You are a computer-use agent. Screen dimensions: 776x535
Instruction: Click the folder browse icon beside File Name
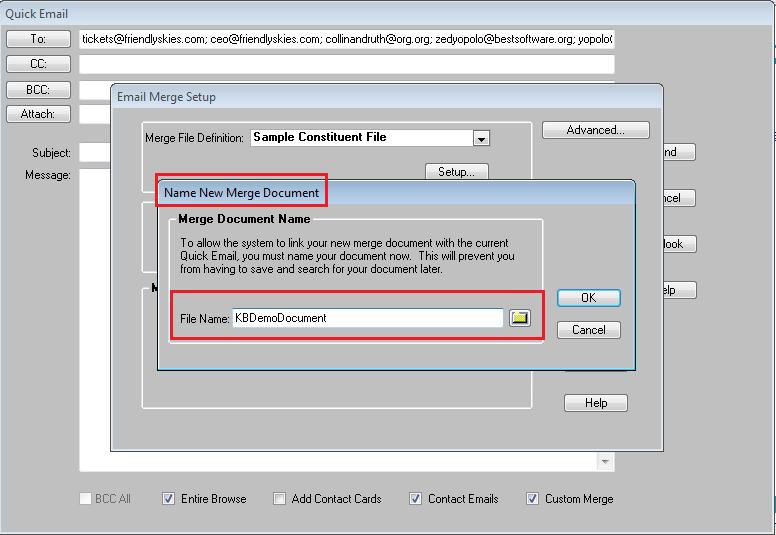coord(519,318)
